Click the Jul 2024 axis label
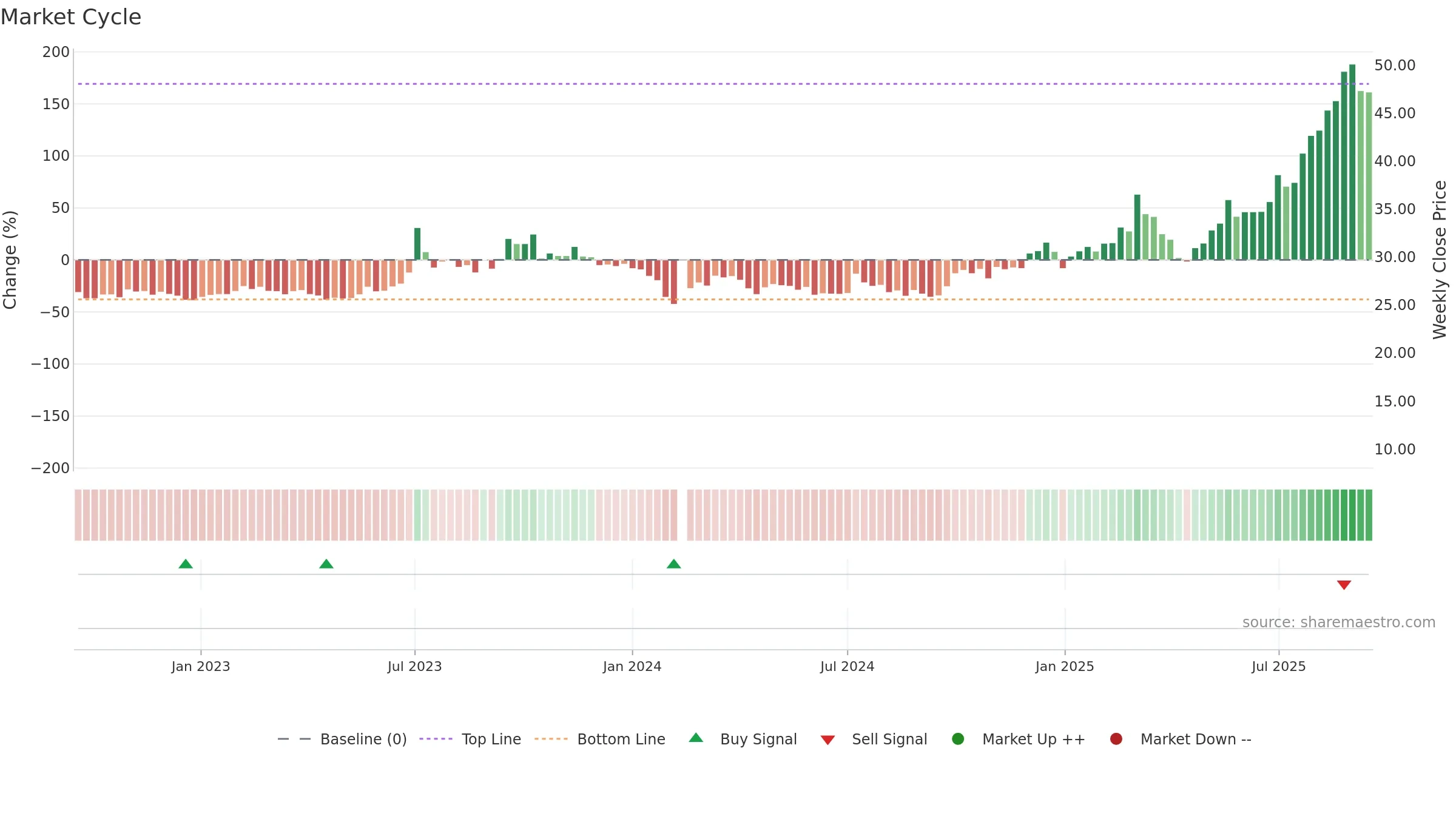The image size is (1456, 819). pos(848,667)
